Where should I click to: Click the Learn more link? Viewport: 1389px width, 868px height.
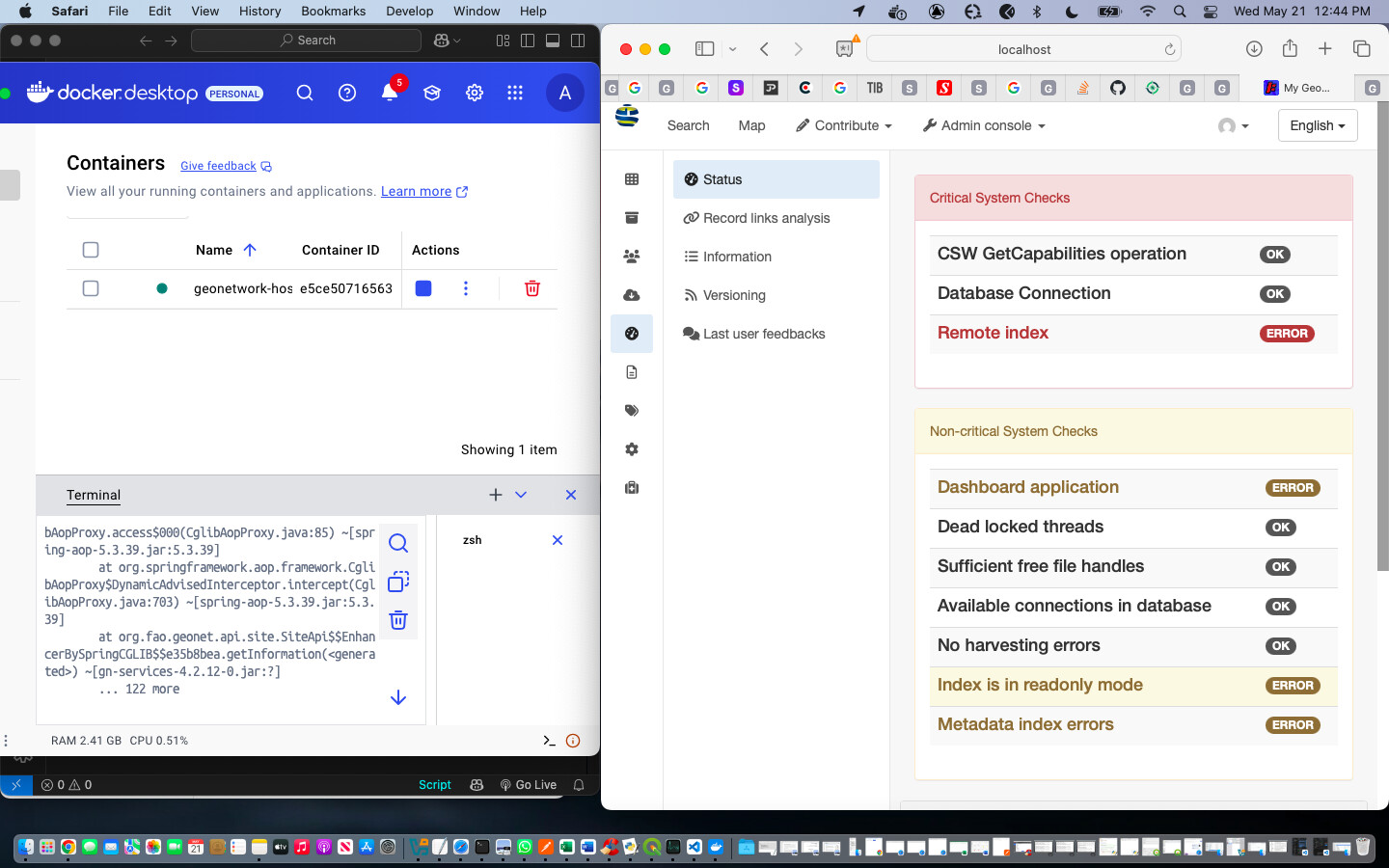coord(416,191)
